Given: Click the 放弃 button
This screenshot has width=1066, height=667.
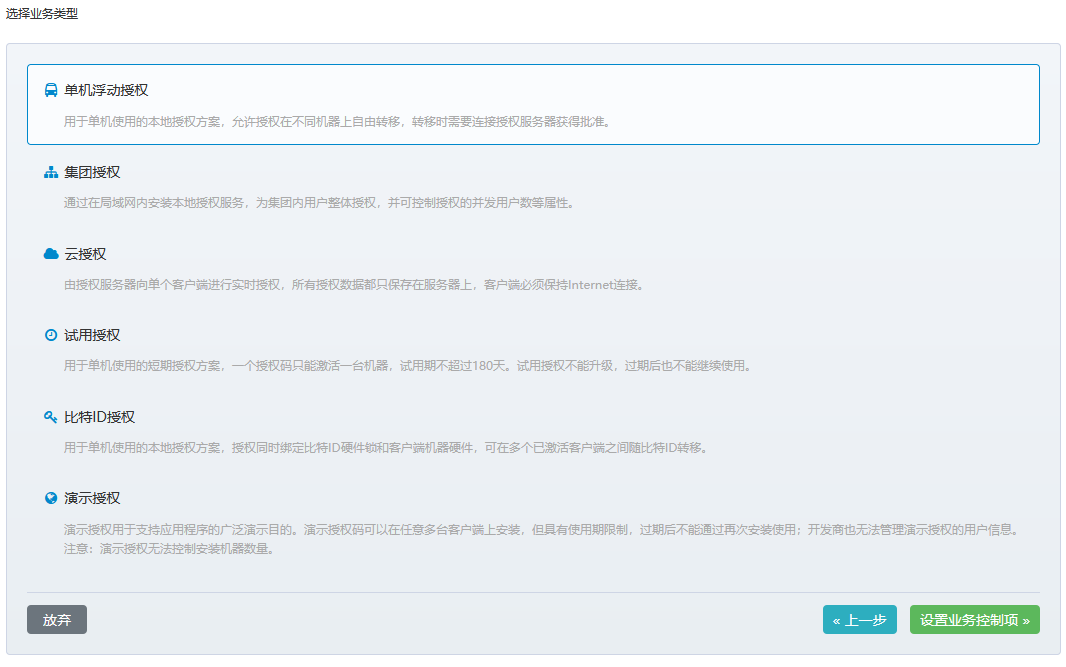Looking at the screenshot, I should 56,619.
